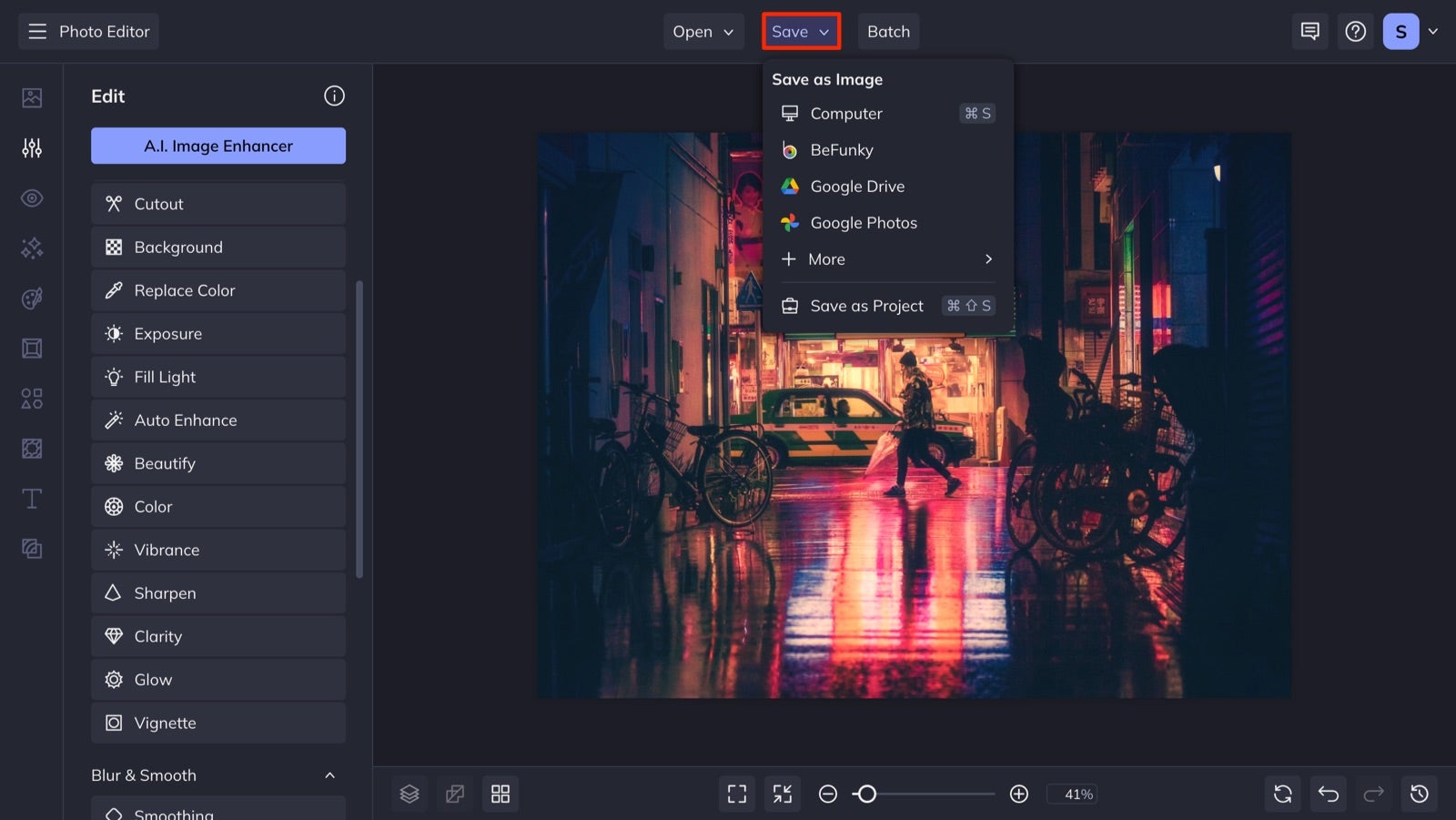
Task: Click the help question mark icon
Action: [1355, 31]
